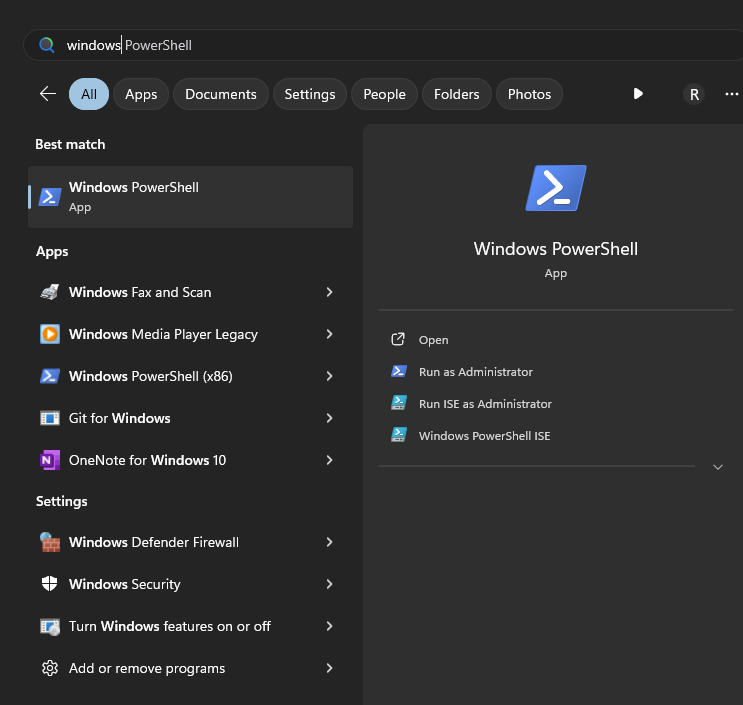The image size is (743, 705).
Task: Open Add or remove programs setting
Action: coord(190,668)
